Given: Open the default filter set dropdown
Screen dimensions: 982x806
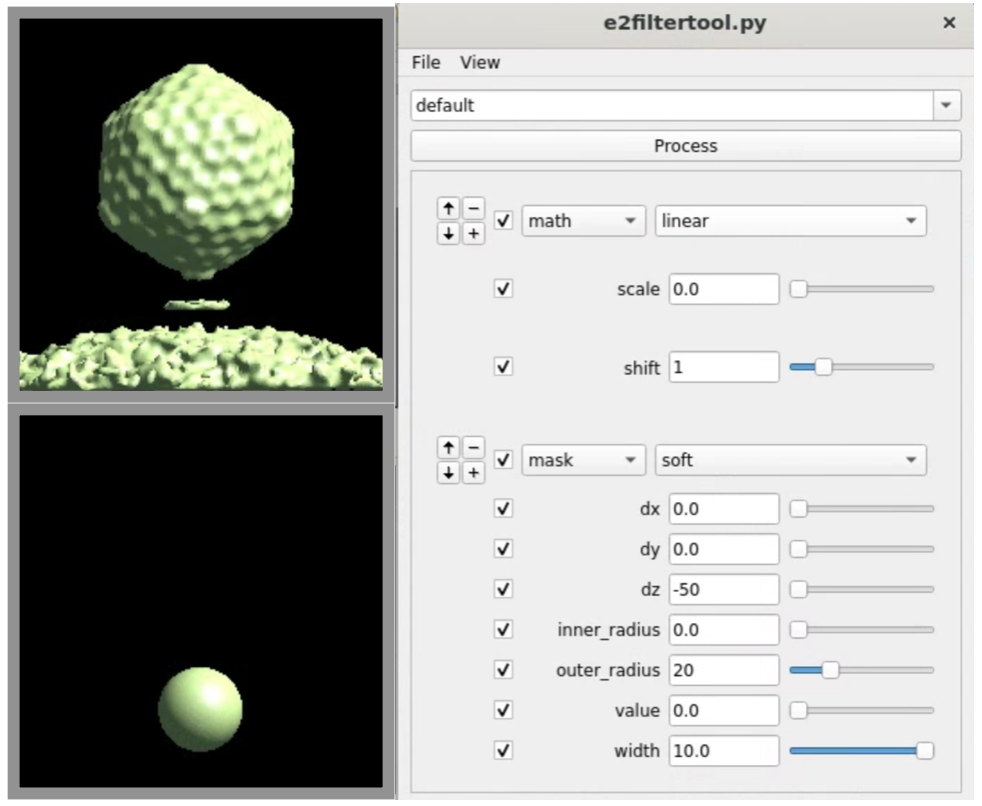Looking at the screenshot, I should click(945, 105).
